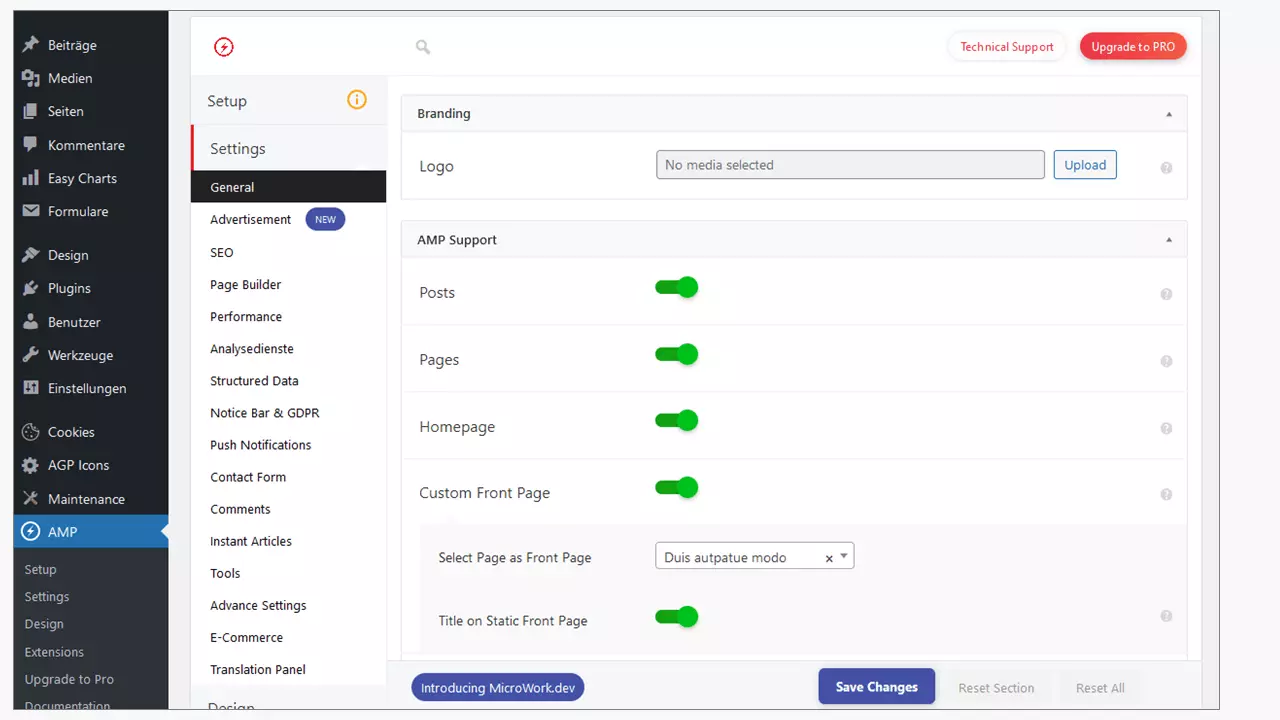Open the Performance tab
1280x720 pixels.
pos(246,316)
